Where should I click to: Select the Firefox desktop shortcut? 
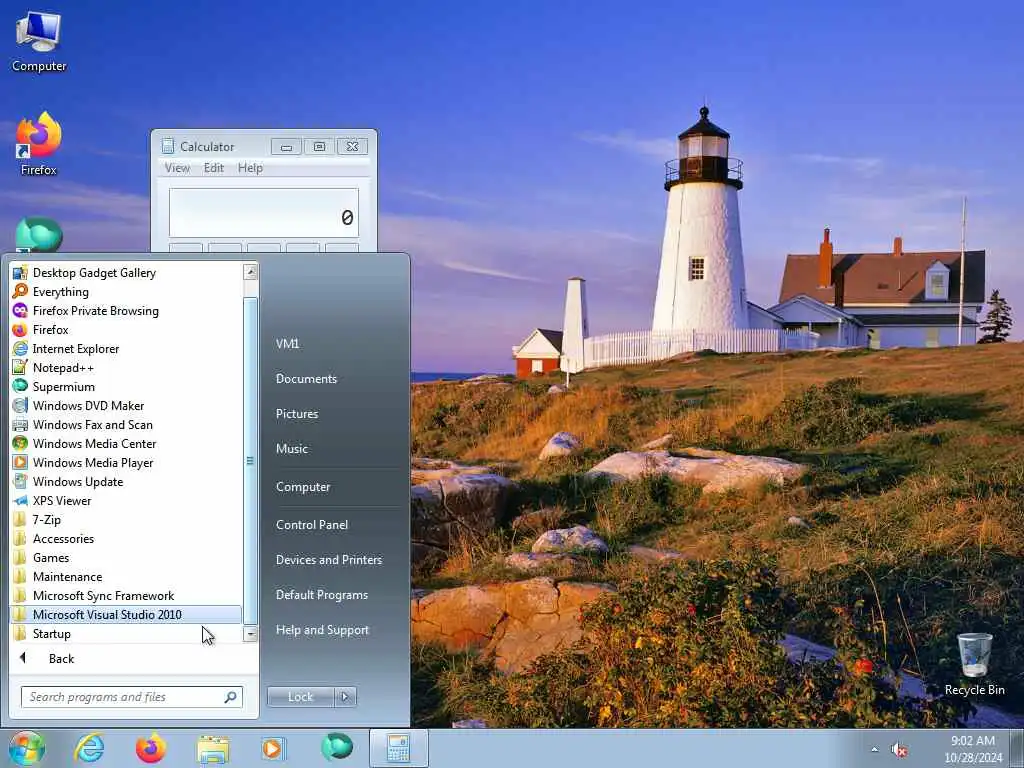pos(39,144)
